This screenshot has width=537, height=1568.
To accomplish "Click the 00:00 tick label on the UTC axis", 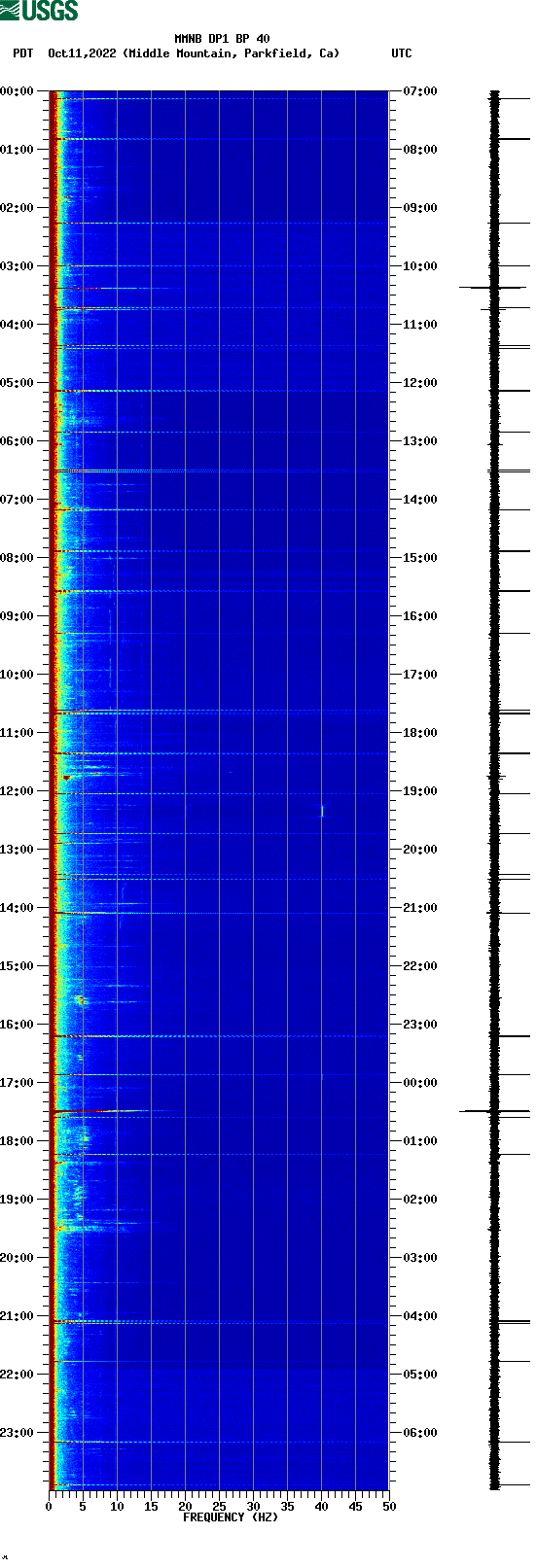I will click(420, 1083).
